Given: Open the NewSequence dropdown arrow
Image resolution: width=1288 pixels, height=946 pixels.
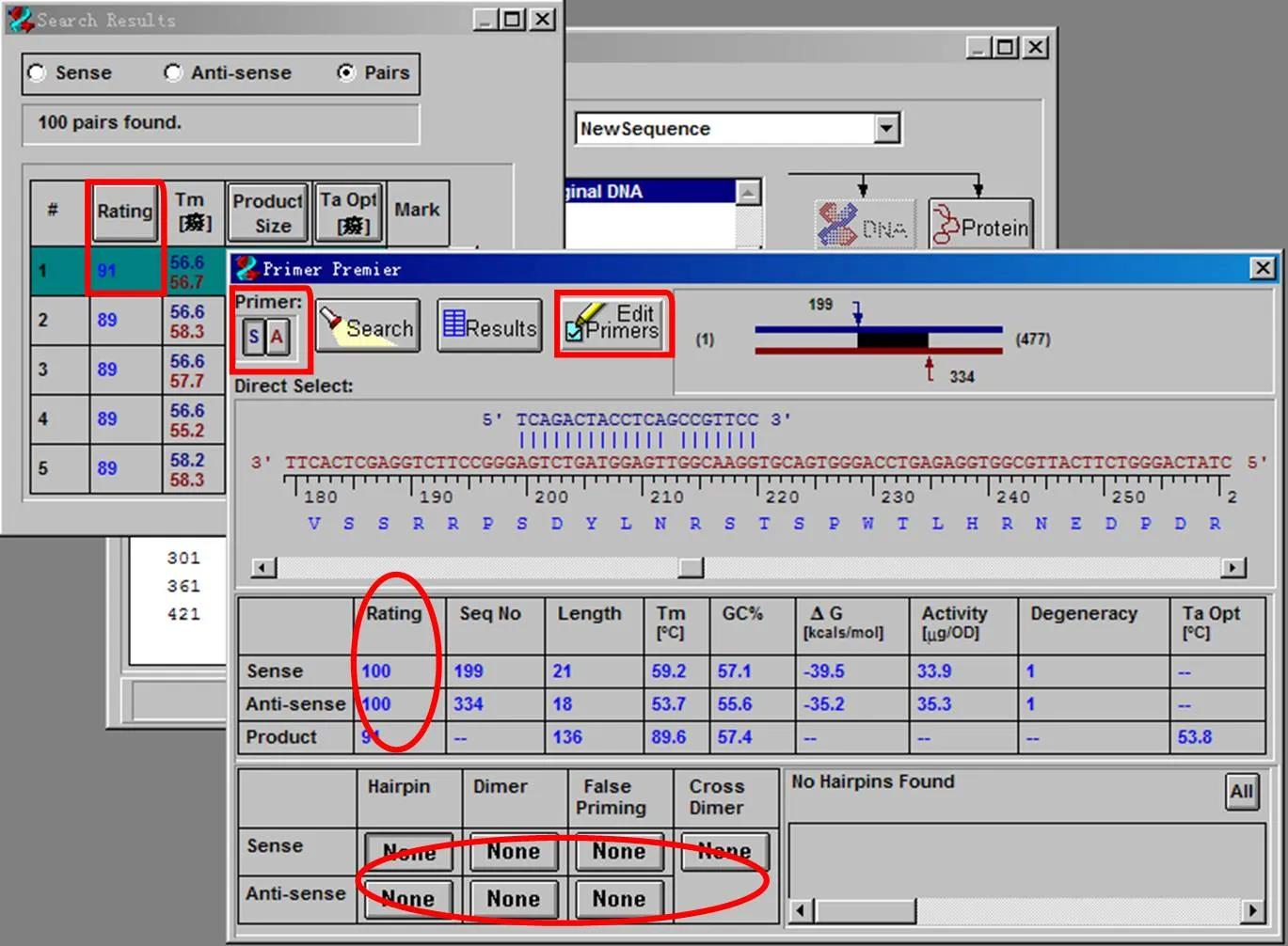Looking at the screenshot, I should point(886,128).
